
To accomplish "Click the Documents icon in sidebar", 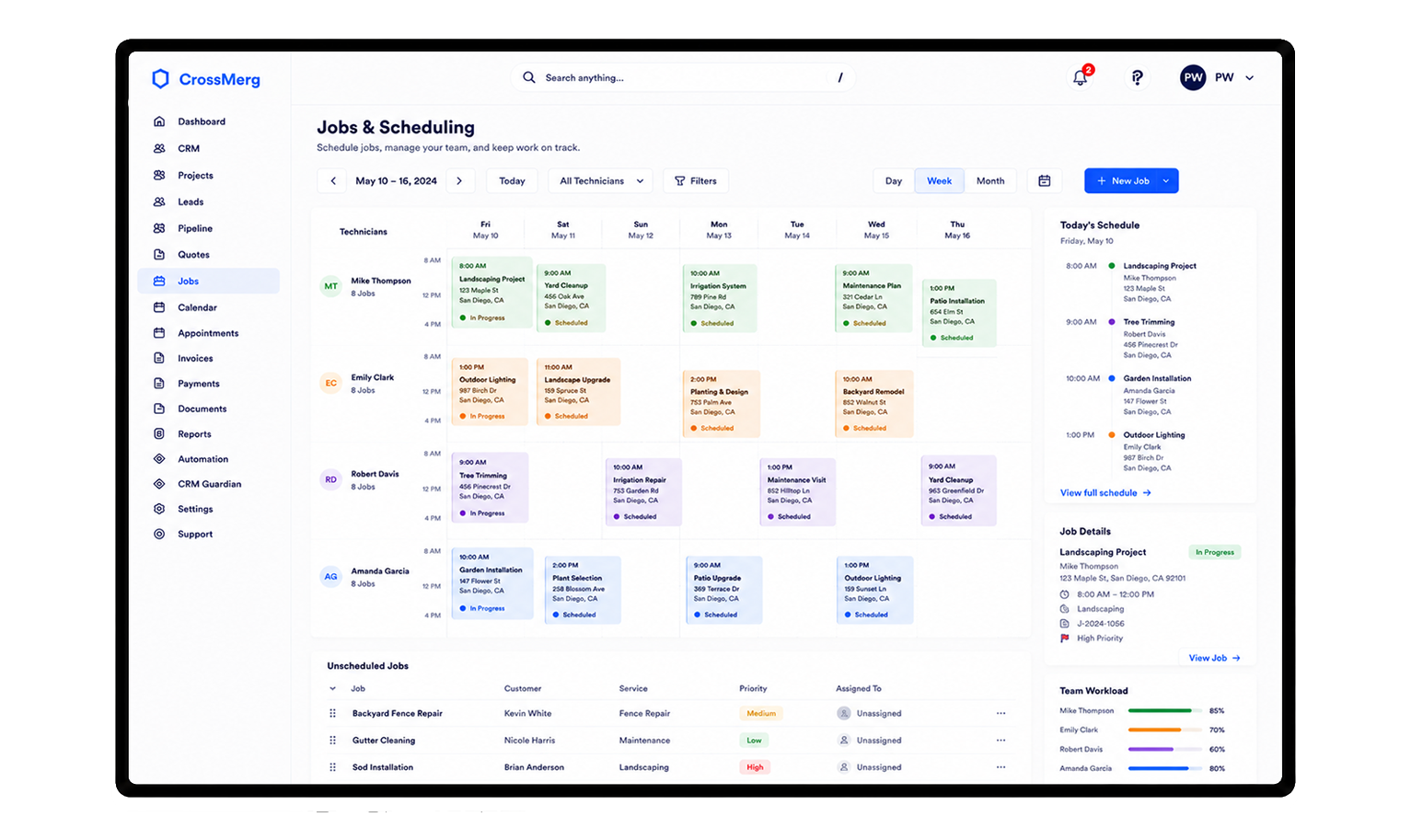I will tap(159, 408).
